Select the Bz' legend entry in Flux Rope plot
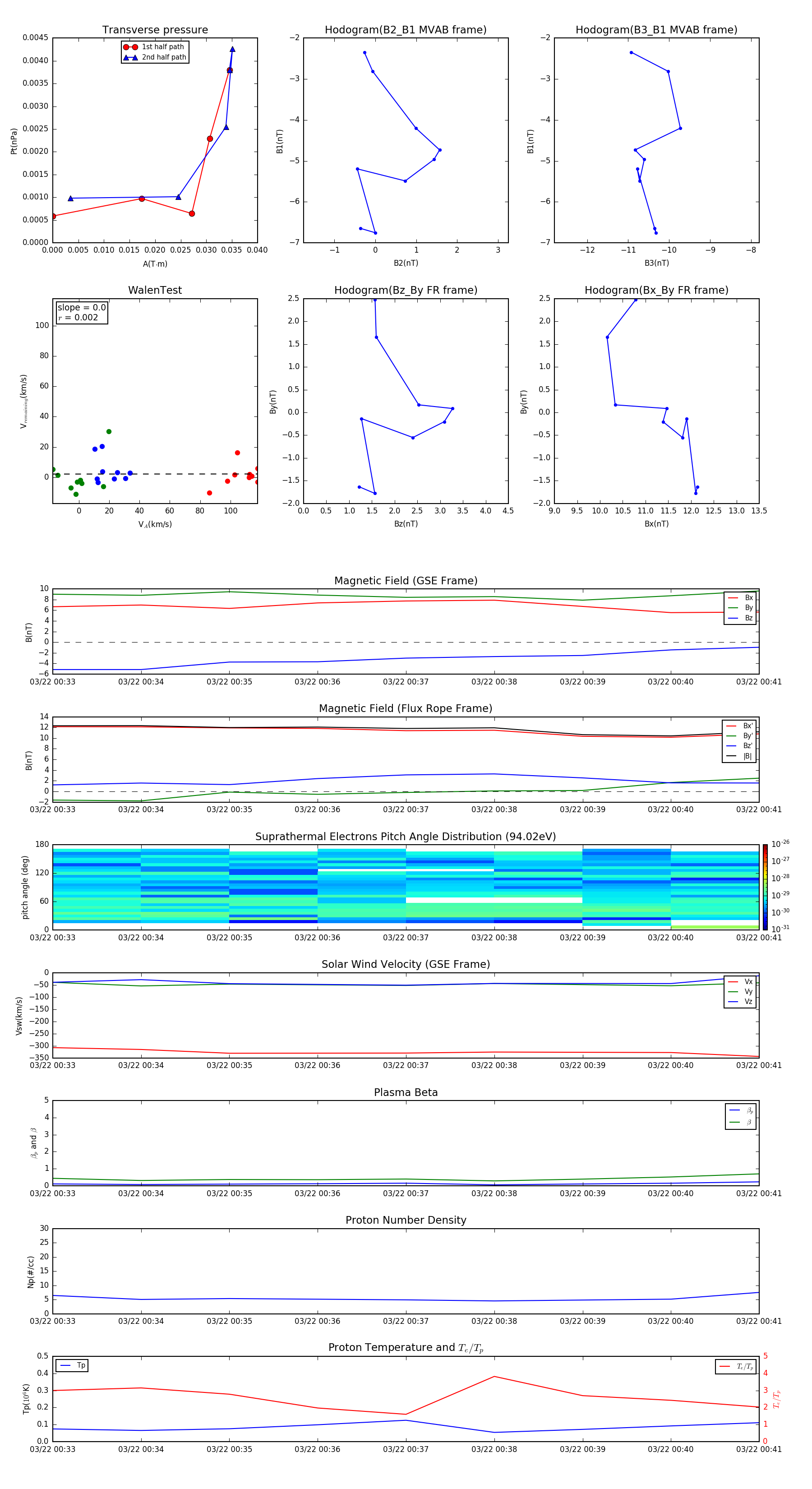 pos(739,746)
